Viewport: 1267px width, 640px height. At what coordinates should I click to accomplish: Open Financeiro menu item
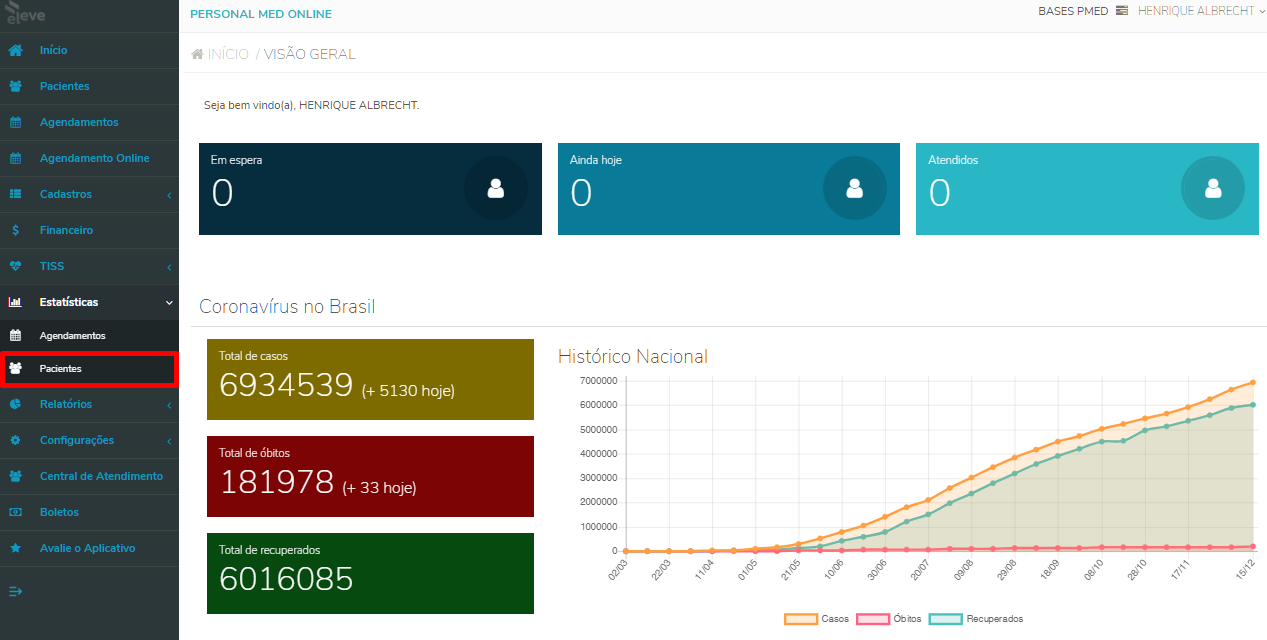(x=89, y=230)
